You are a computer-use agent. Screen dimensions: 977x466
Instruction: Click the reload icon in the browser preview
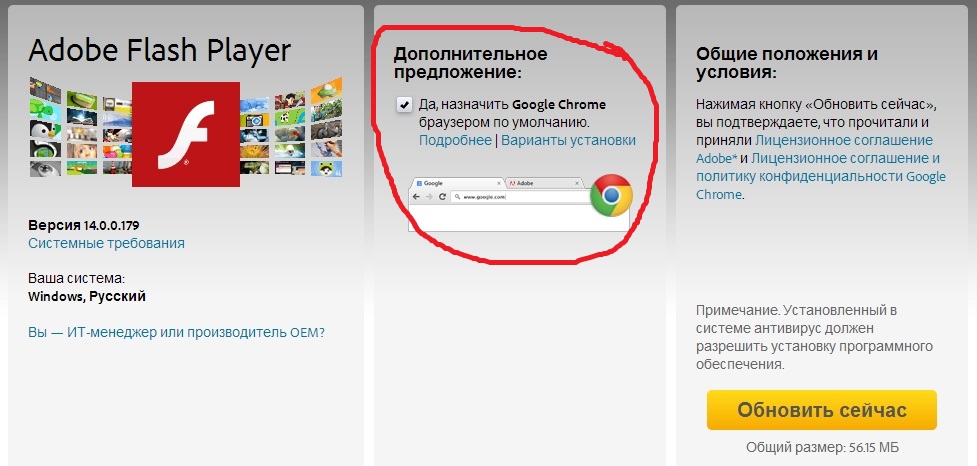442,197
